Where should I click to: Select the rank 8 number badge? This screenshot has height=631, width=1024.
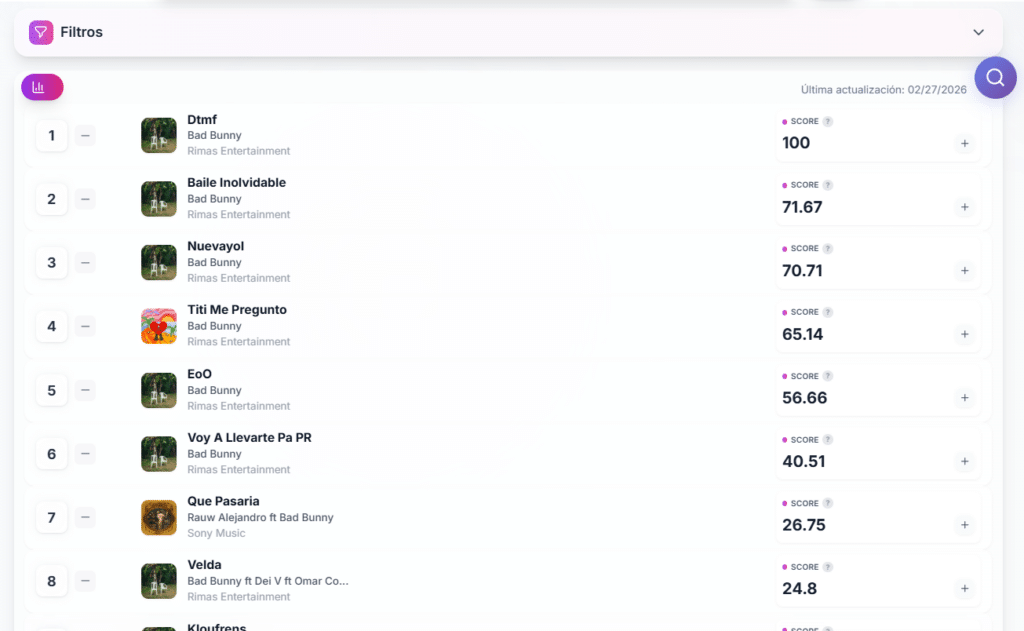coord(52,581)
